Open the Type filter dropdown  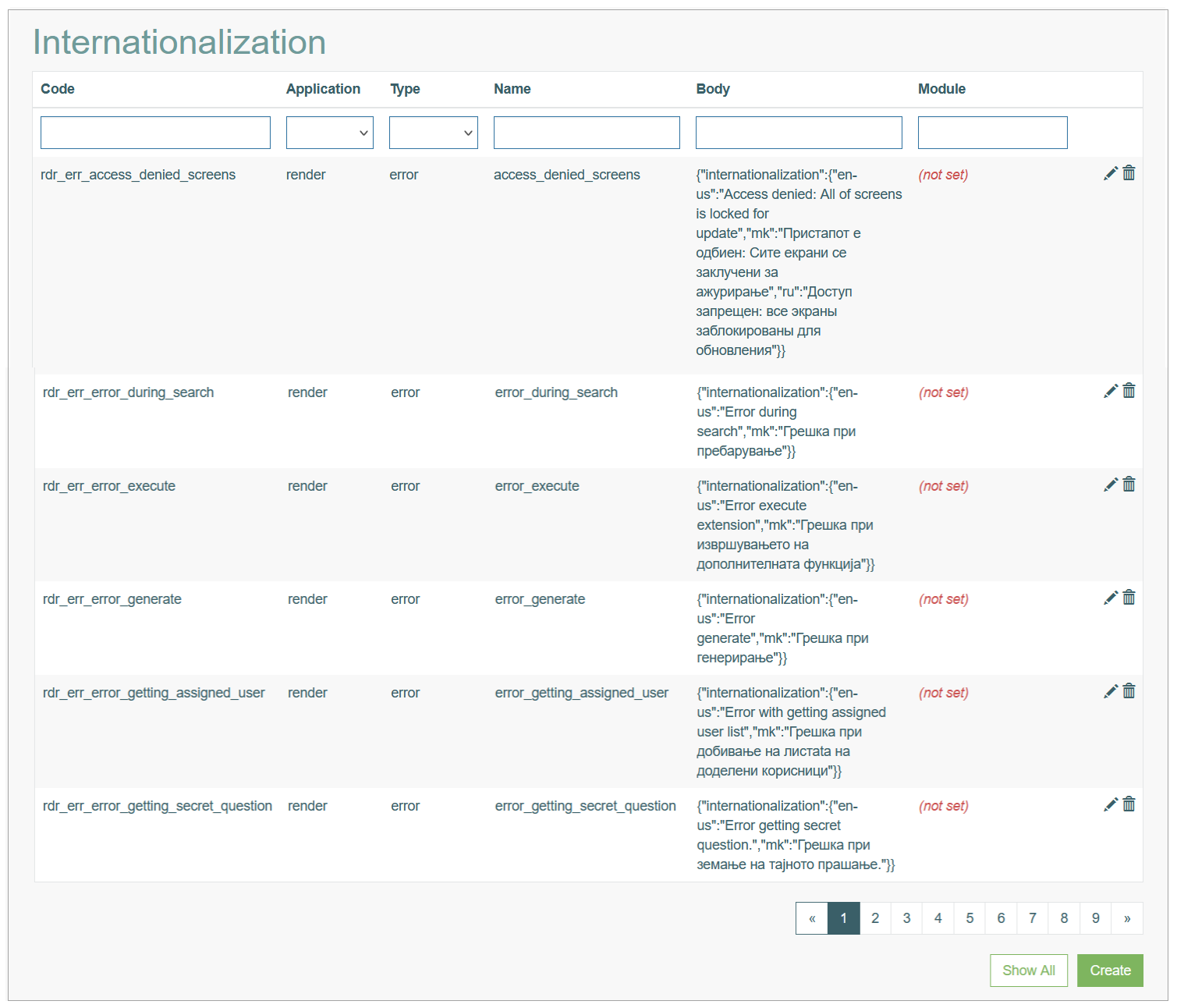(434, 133)
